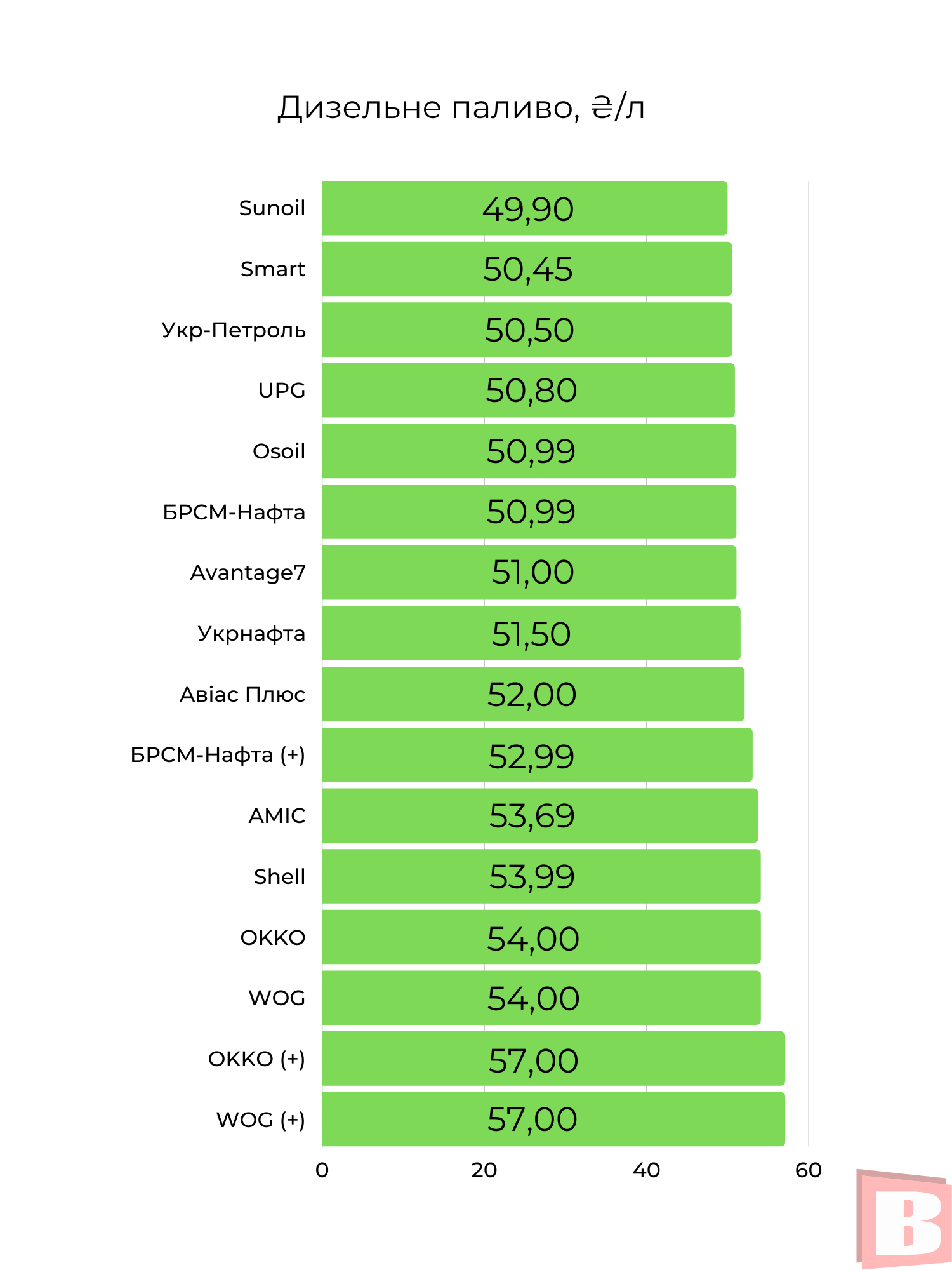Click the Shell bar showing 53,99

point(541,876)
